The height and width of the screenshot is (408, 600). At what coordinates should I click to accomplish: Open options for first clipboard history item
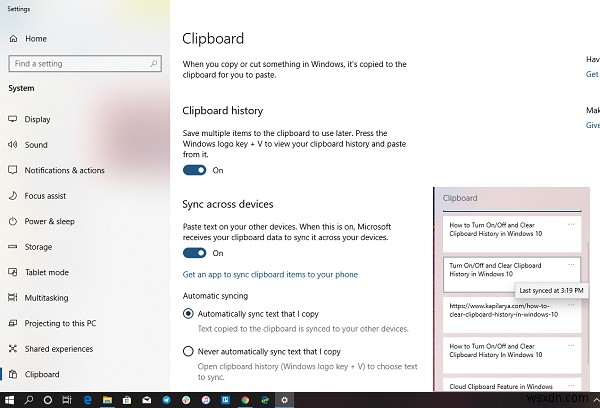pyautogui.click(x=571, y=224)
